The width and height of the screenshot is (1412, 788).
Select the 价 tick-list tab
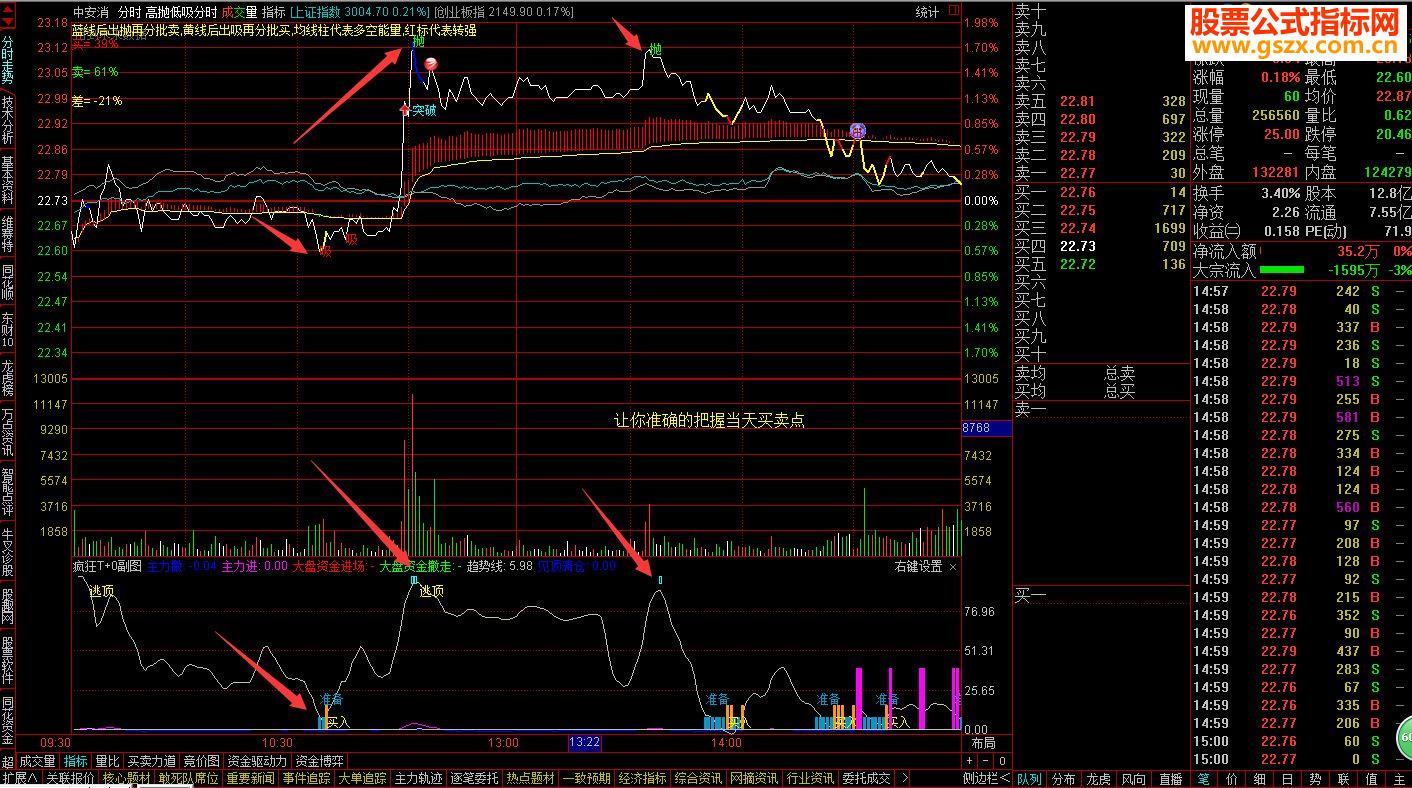1231,779
